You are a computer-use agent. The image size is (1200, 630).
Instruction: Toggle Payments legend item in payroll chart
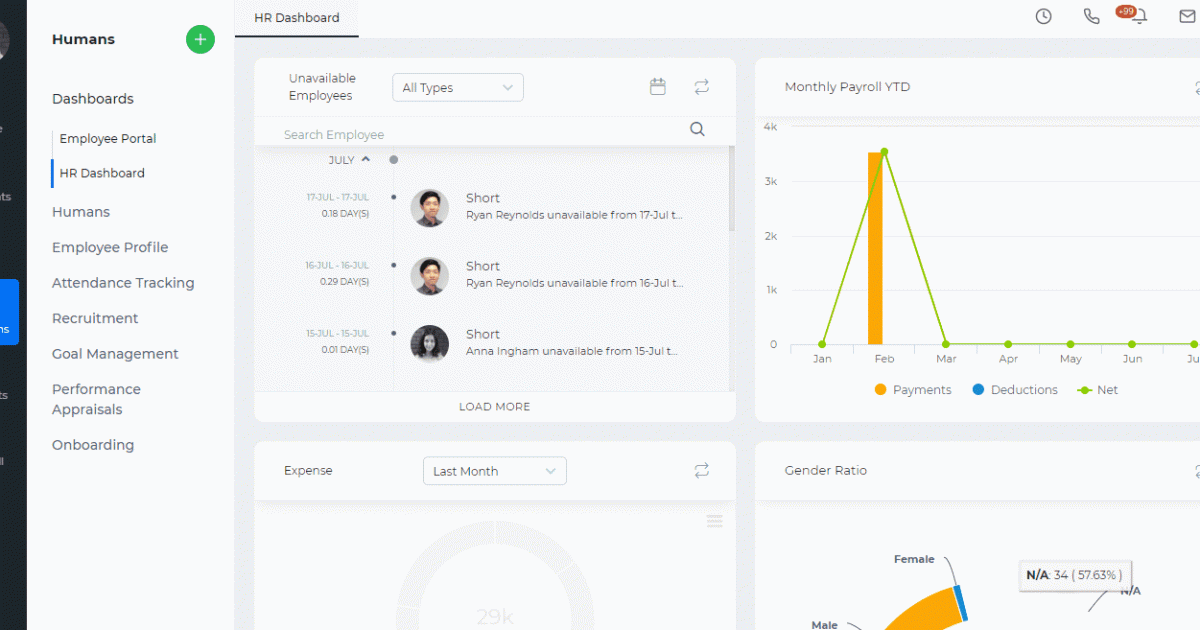912,390
